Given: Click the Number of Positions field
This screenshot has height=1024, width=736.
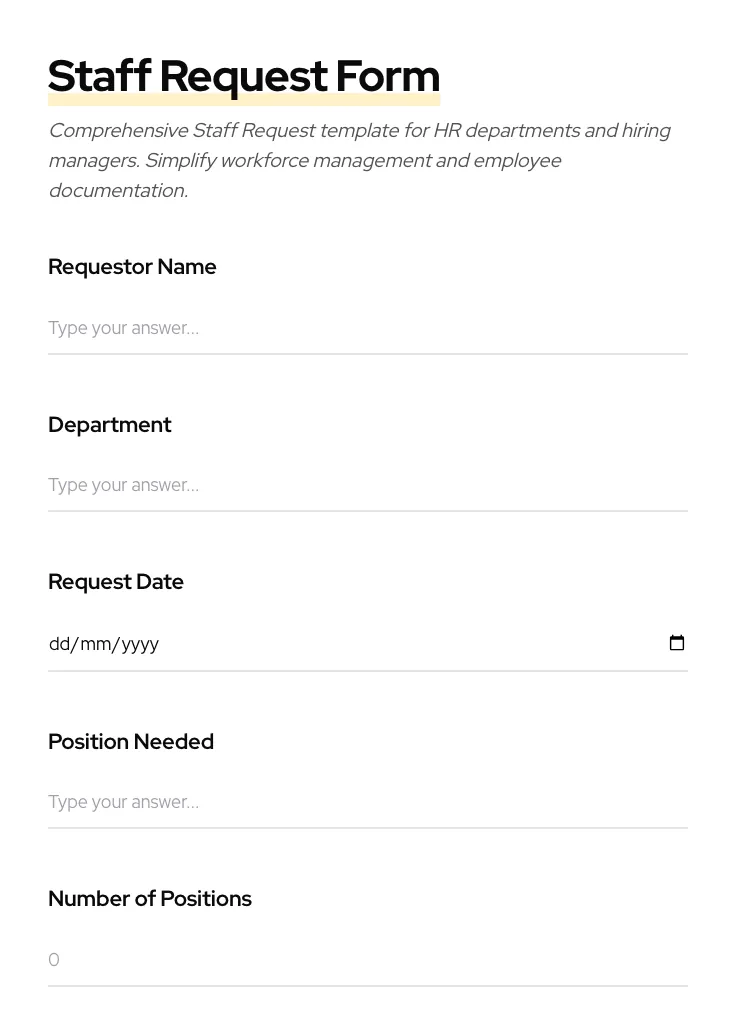Looking at the screenshot, I should (x=300, y=960).
